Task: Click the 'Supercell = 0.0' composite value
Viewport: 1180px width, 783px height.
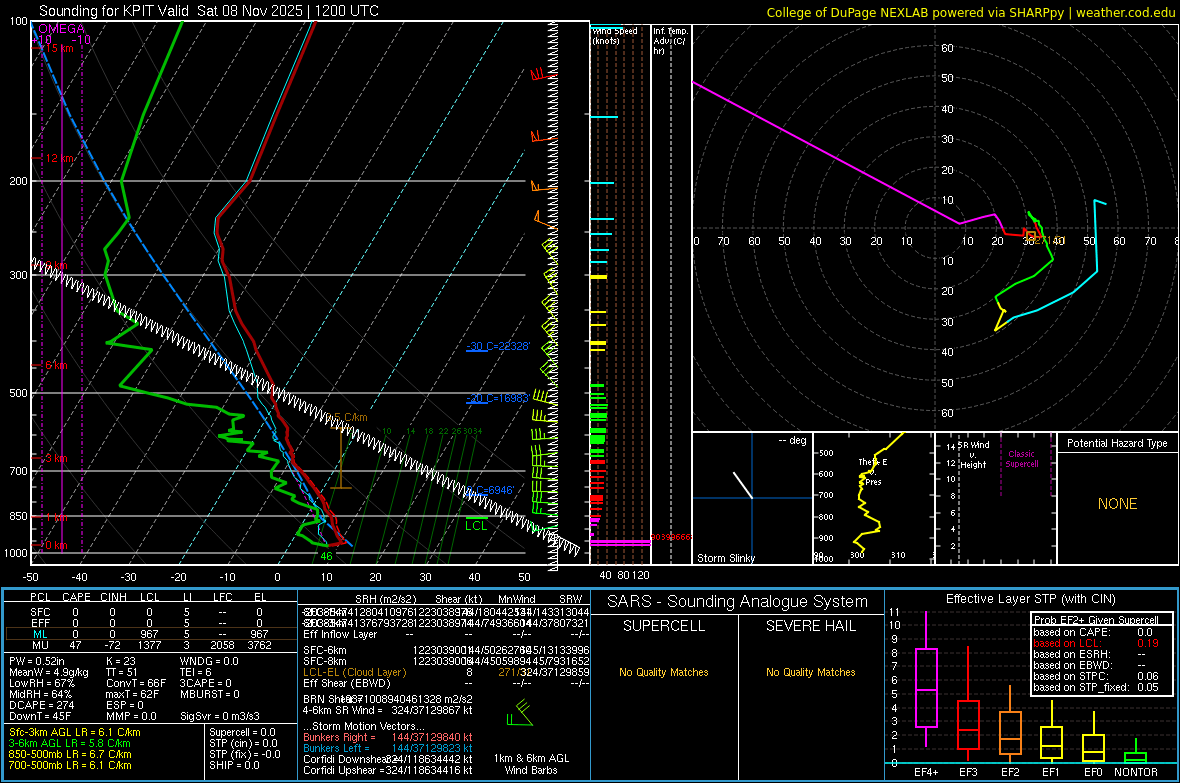Action: point(242,733)
